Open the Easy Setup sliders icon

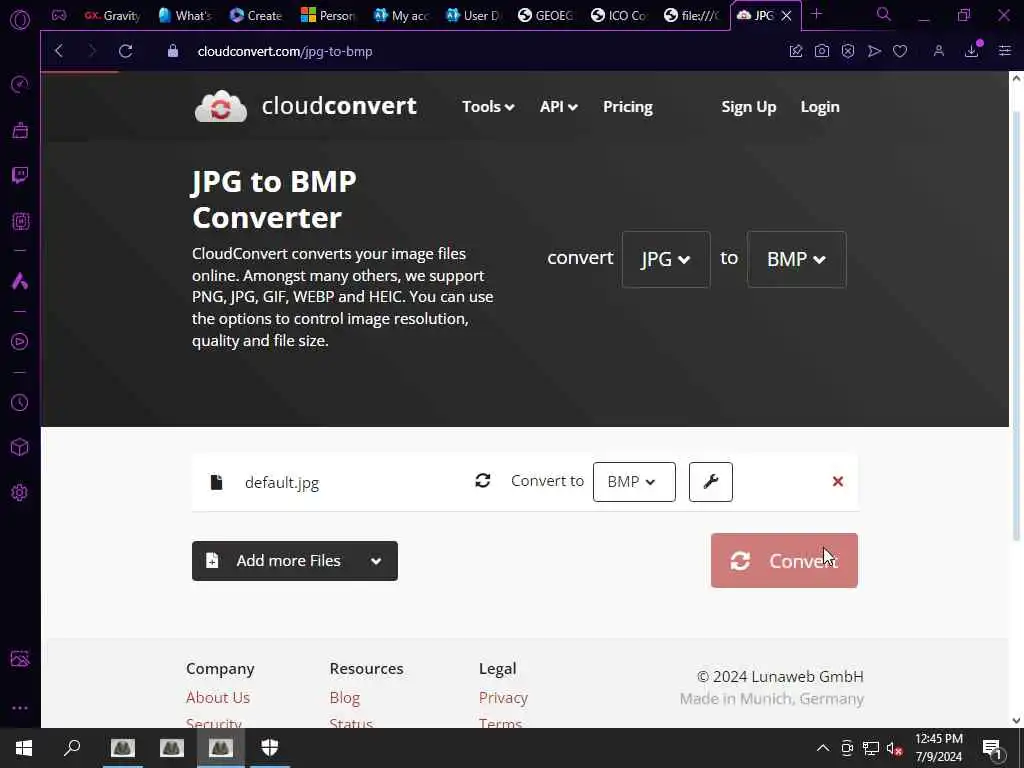tap(1004, 51)
